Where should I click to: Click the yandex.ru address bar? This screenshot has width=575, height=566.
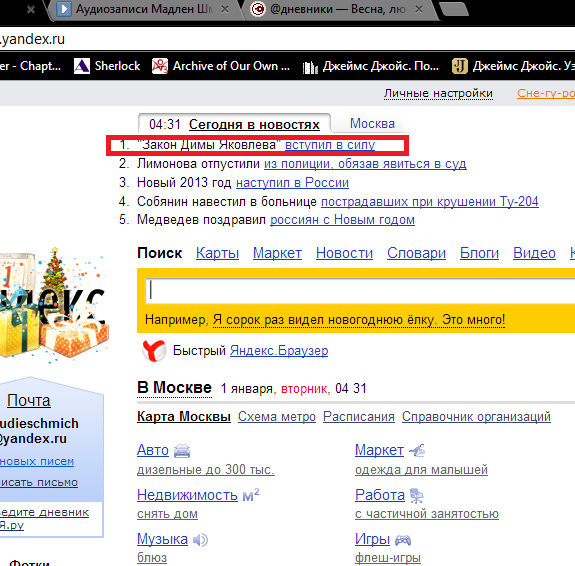coord(288,39)
